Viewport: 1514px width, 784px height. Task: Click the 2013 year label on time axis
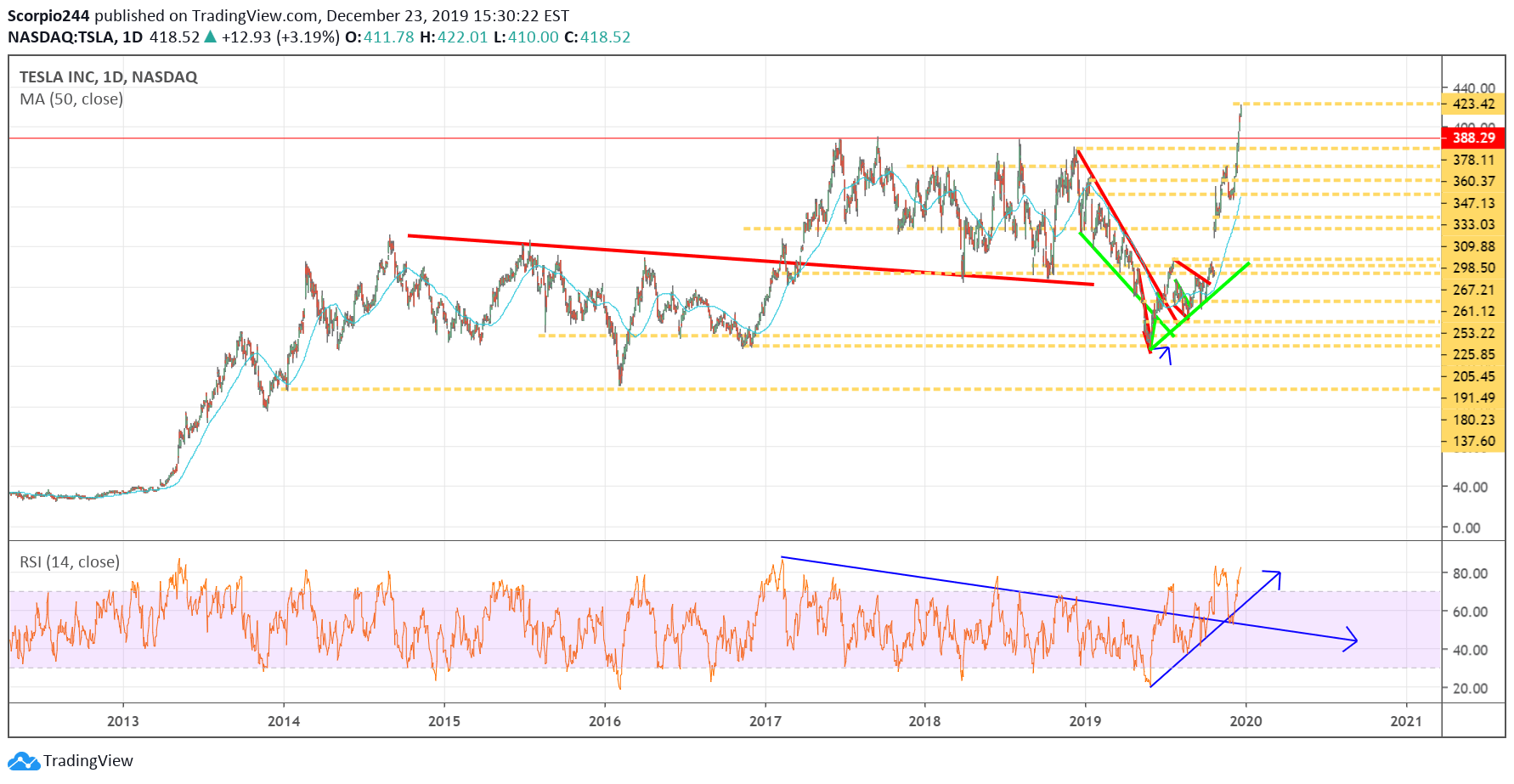[122, 721]
